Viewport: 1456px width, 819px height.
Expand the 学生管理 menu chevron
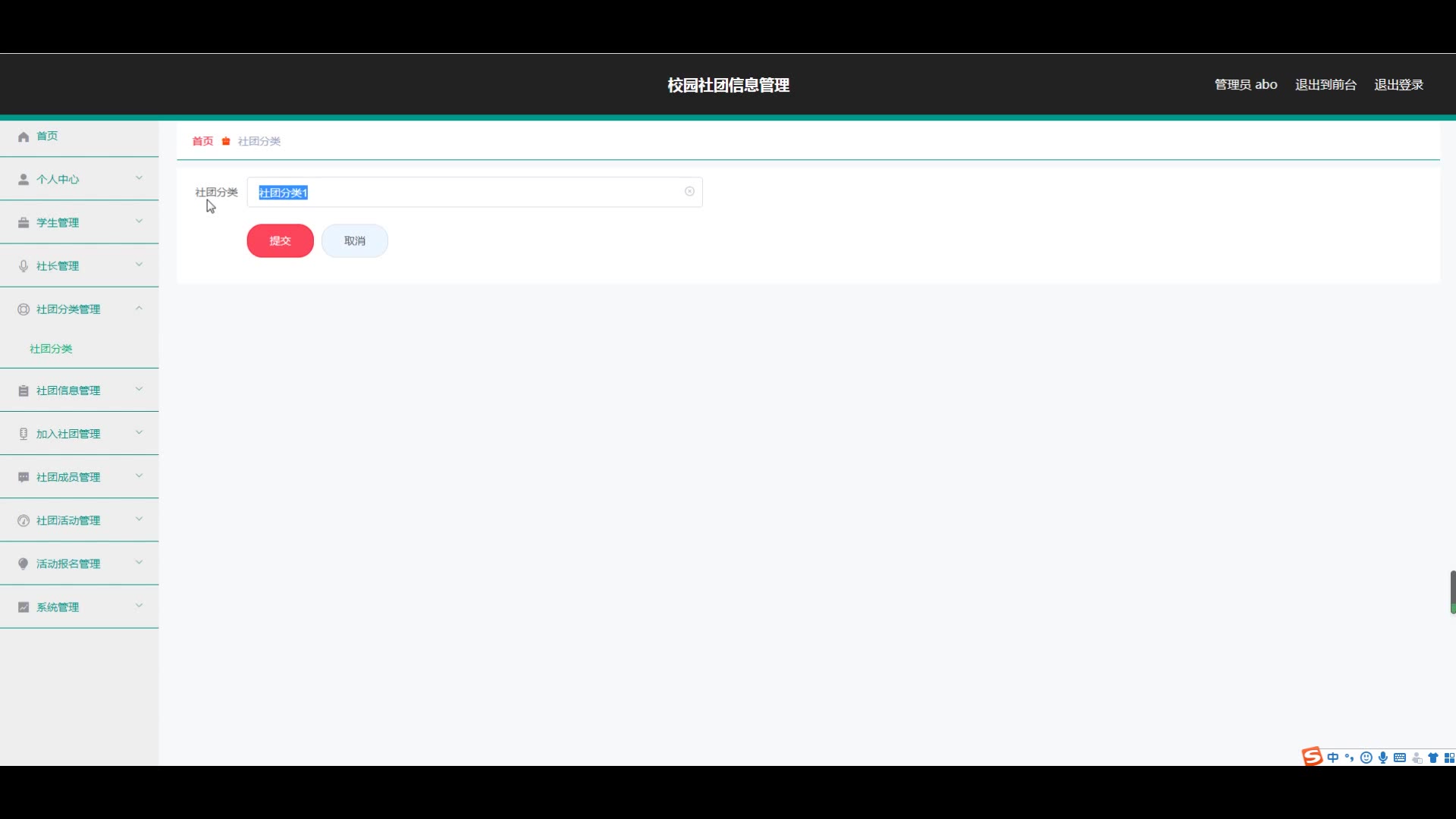tap(139, 221)
